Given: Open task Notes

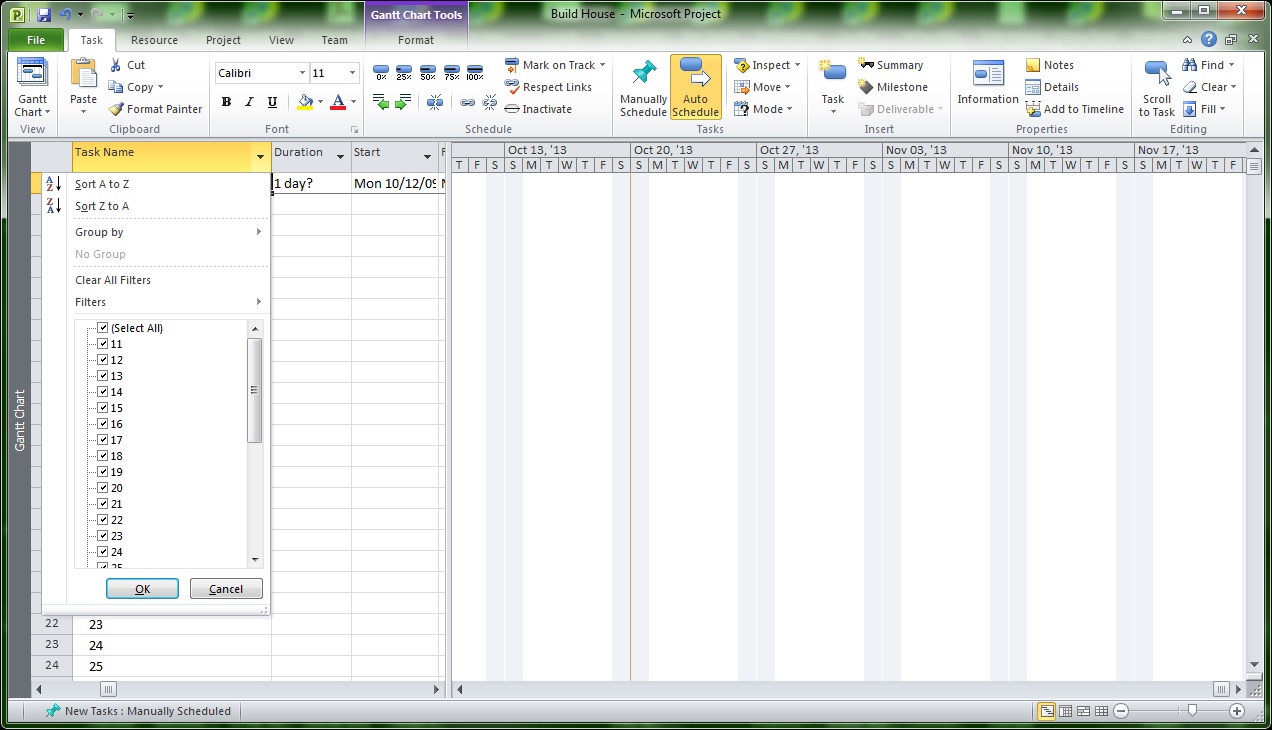Looking at the screenshot, I should 1049,65.
